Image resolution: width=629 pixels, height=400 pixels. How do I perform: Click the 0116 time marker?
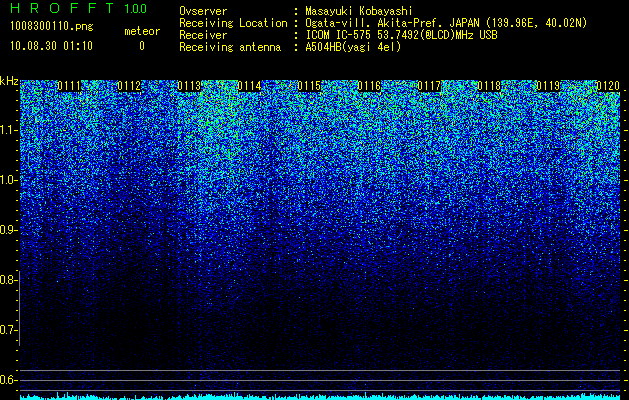pos(369,86)
